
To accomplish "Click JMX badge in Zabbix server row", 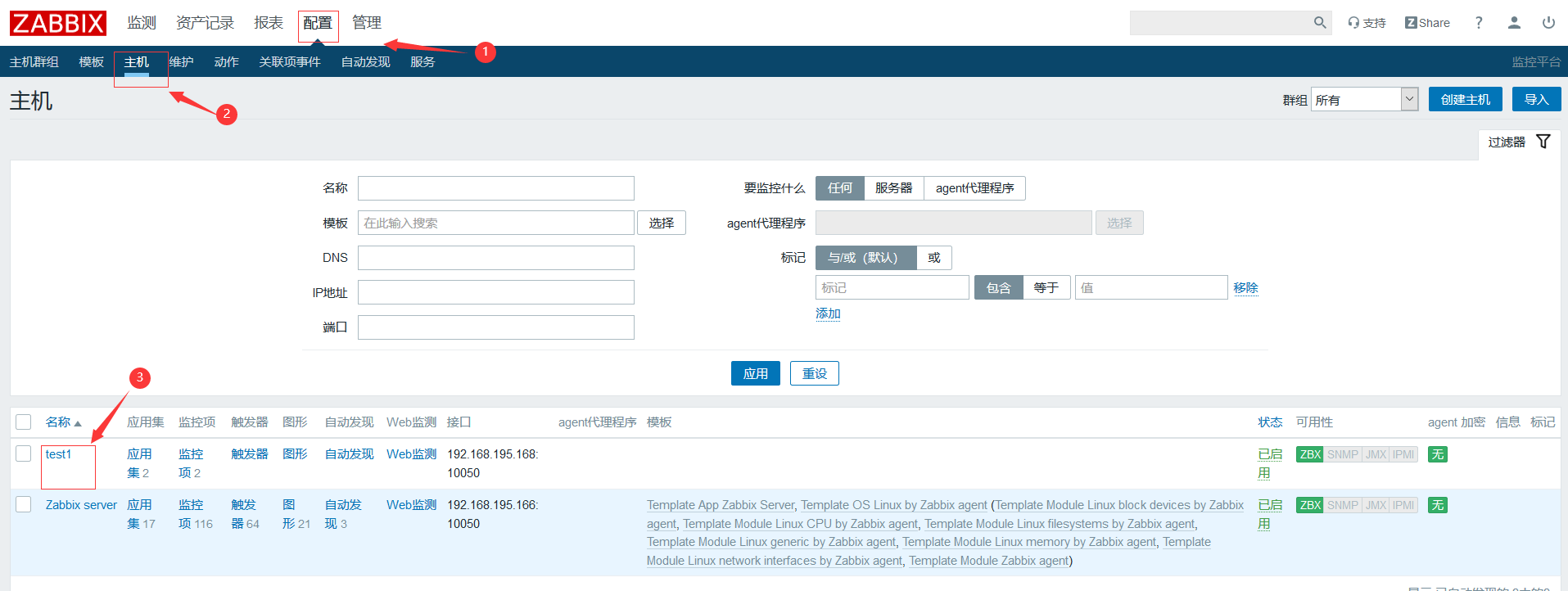I will click(1376, 505).
